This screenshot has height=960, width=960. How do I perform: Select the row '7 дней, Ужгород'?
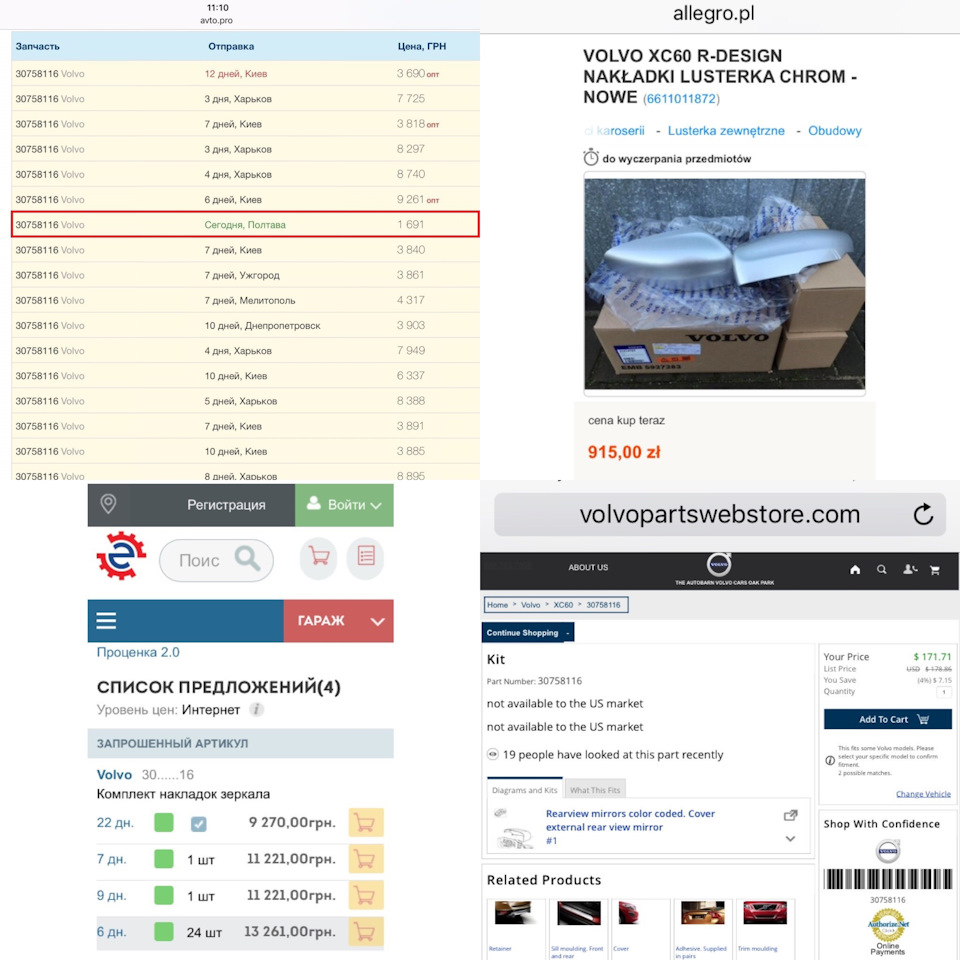[245, 275]
